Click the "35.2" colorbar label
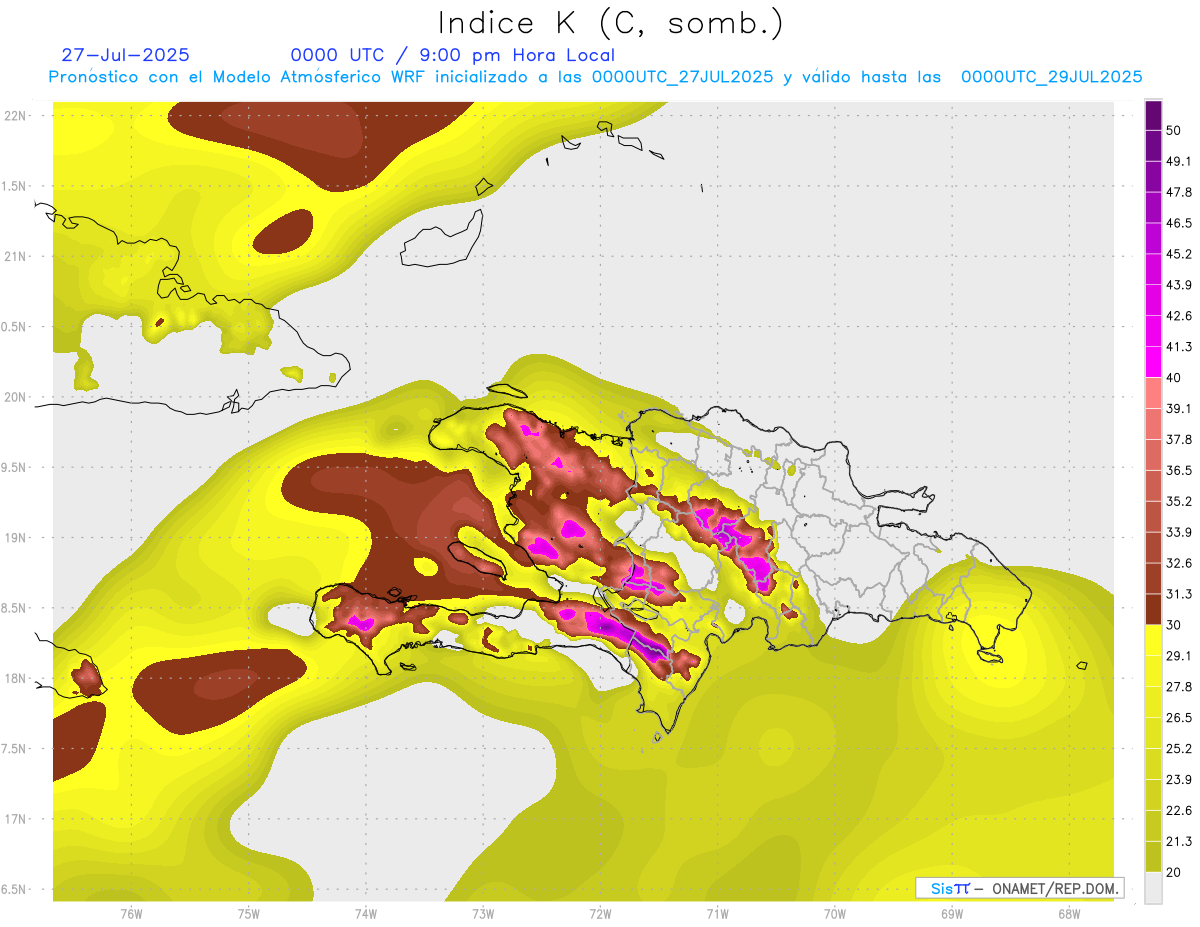Viewport: 1200px width, 927px height. coord(1180,501)
